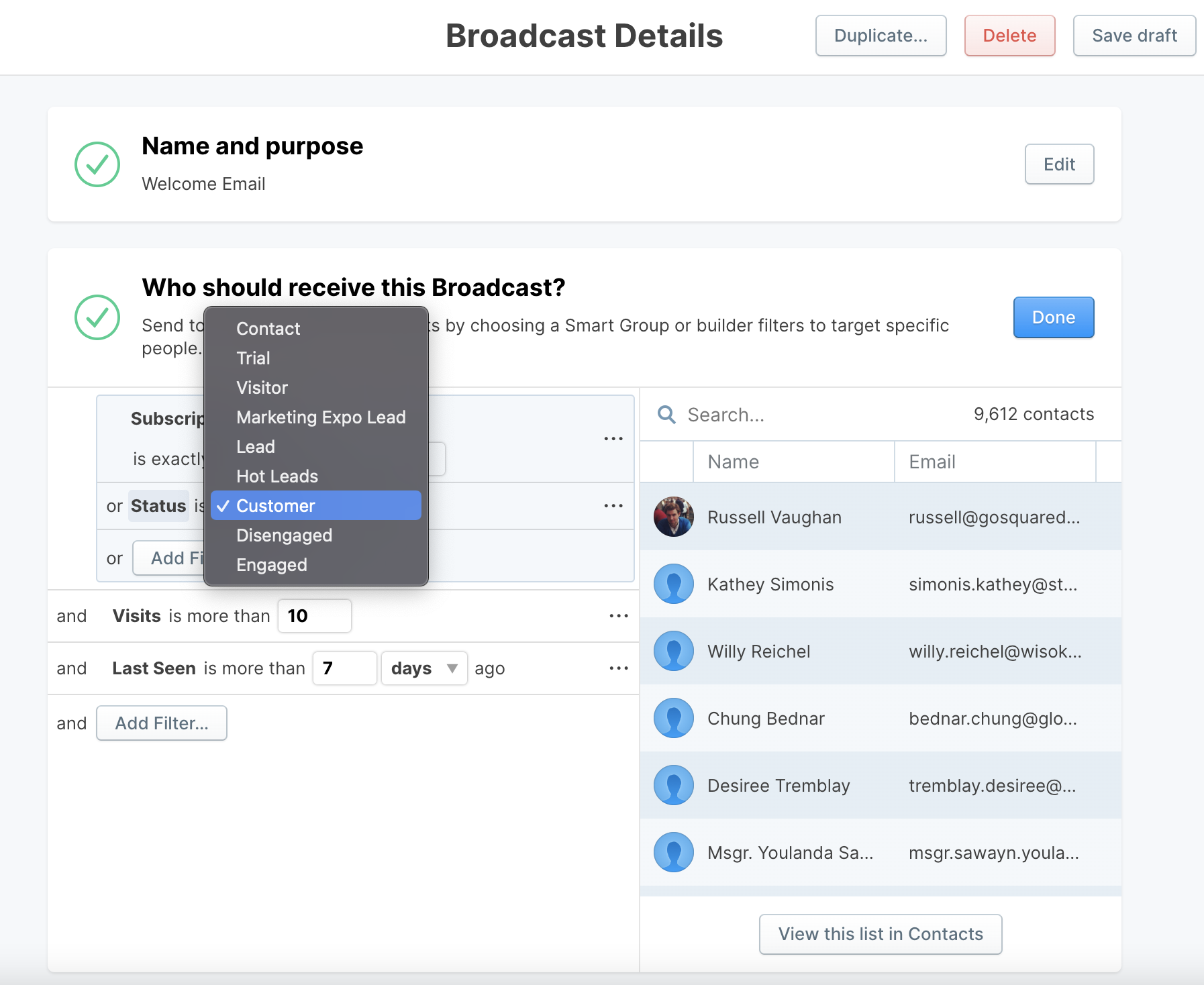The width and height of the screenshot is (1204, 985).
Task: Click Desiree Tremblay avatar icon
Action: pyautogui.click(x=674, y=785)
